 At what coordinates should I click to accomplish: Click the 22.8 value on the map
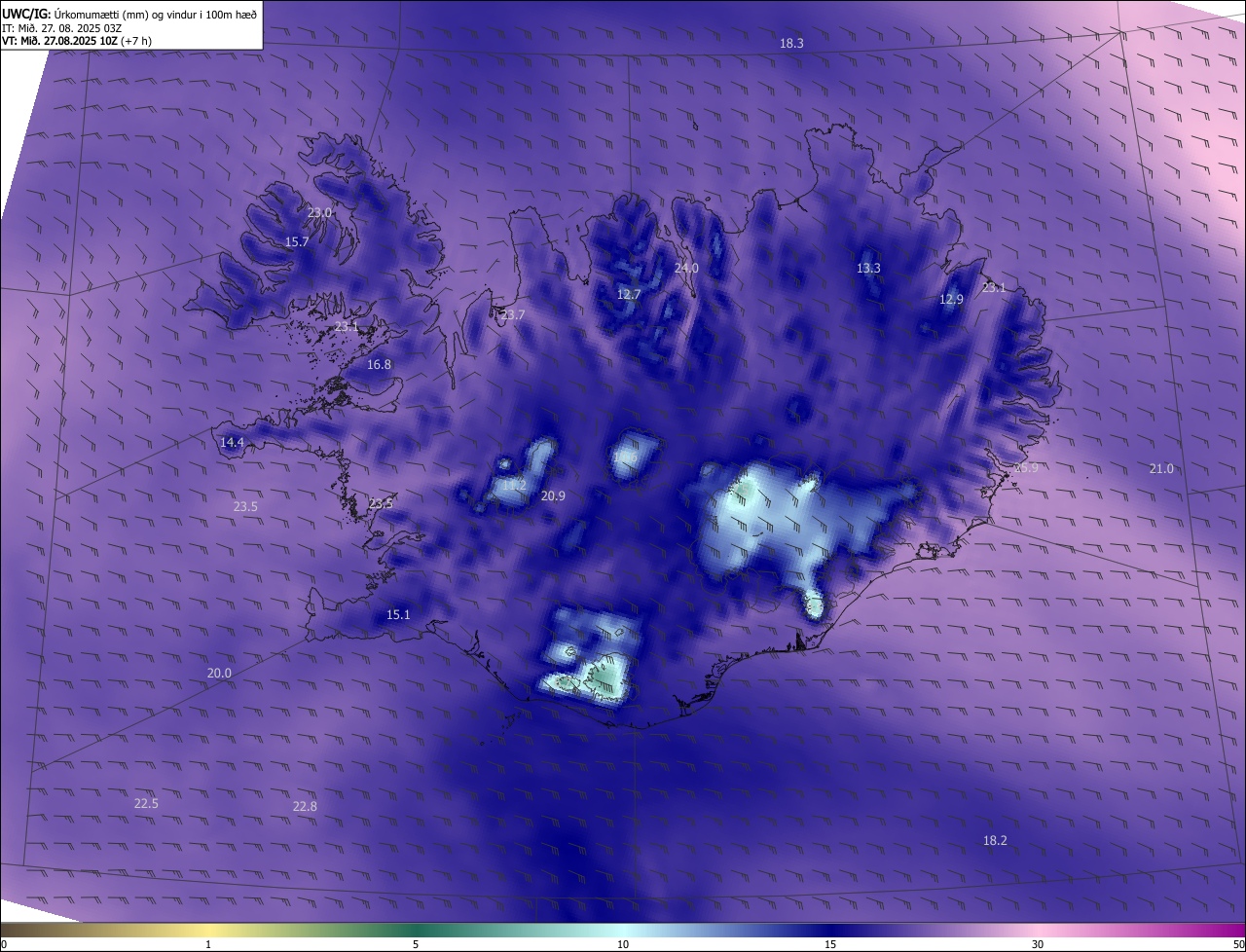305,807
